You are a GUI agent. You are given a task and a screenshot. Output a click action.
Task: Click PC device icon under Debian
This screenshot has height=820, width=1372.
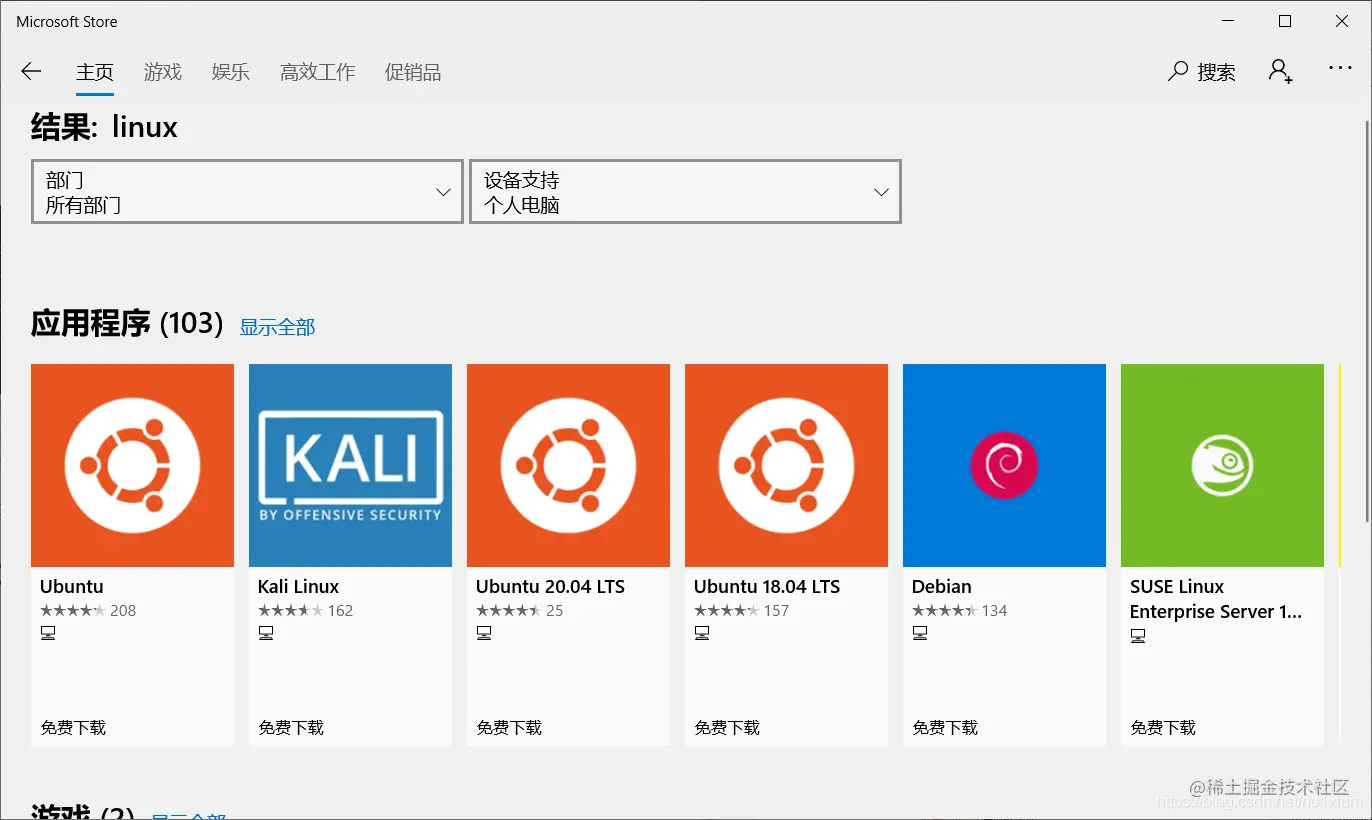coord(920,633)
